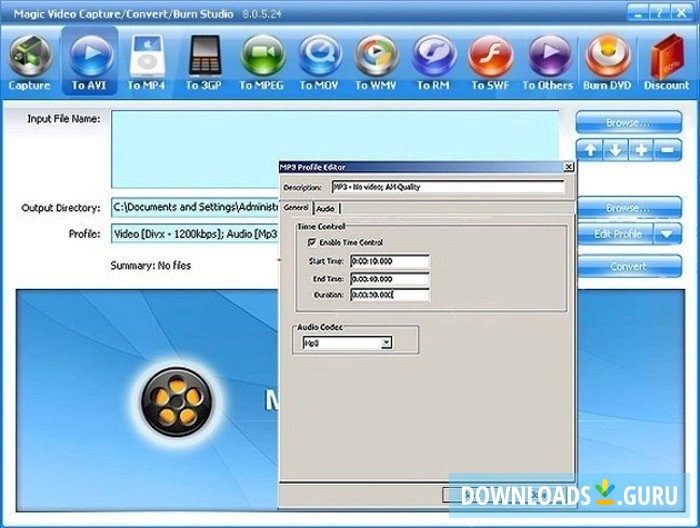Move file up with arrow button
The width and height of the screenshot is (700, 528).
(x=590, y=150)
